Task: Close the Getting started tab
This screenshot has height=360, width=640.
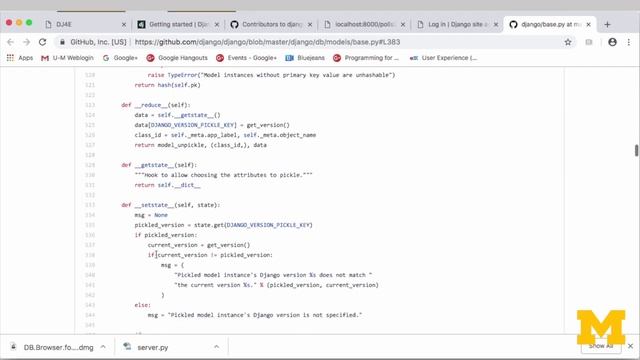Action: pyautogui.click(x=217, y=24)
